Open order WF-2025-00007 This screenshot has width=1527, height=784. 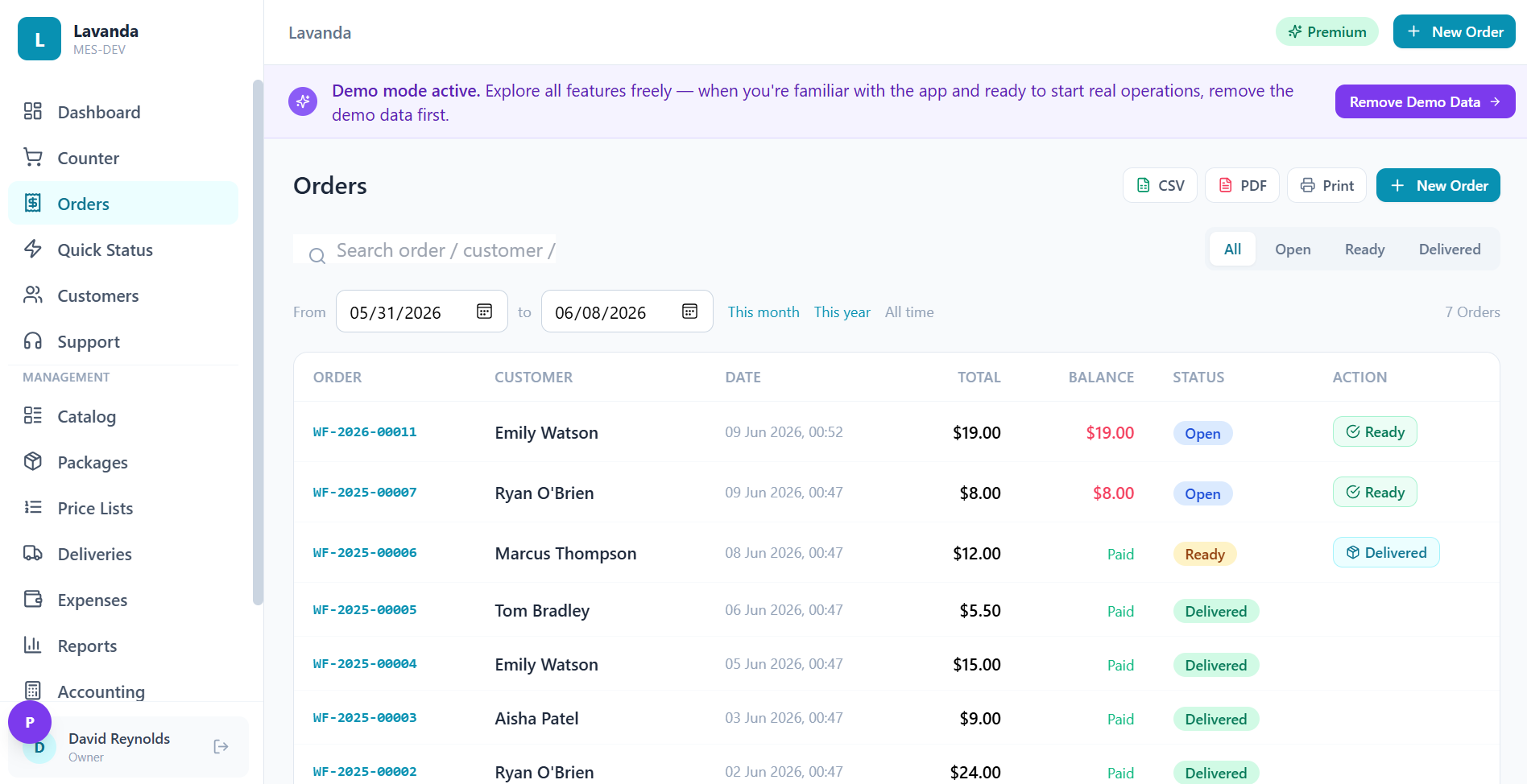point(365,493)
